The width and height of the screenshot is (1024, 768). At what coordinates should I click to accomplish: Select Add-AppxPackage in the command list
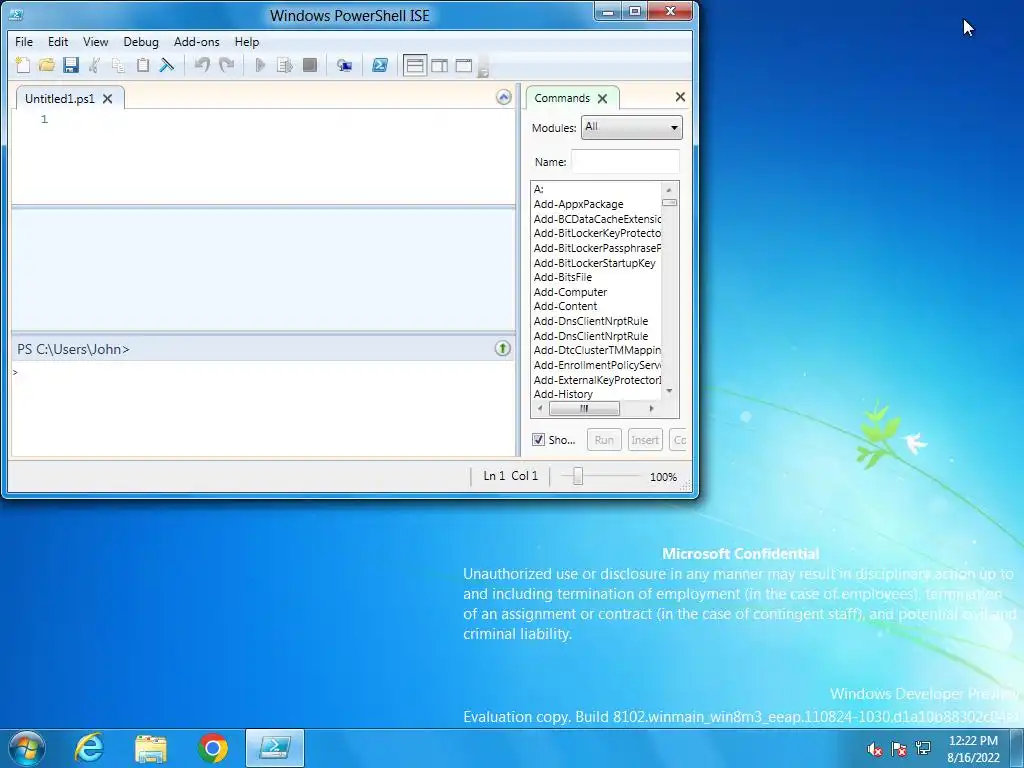click(x=579, y=204)
